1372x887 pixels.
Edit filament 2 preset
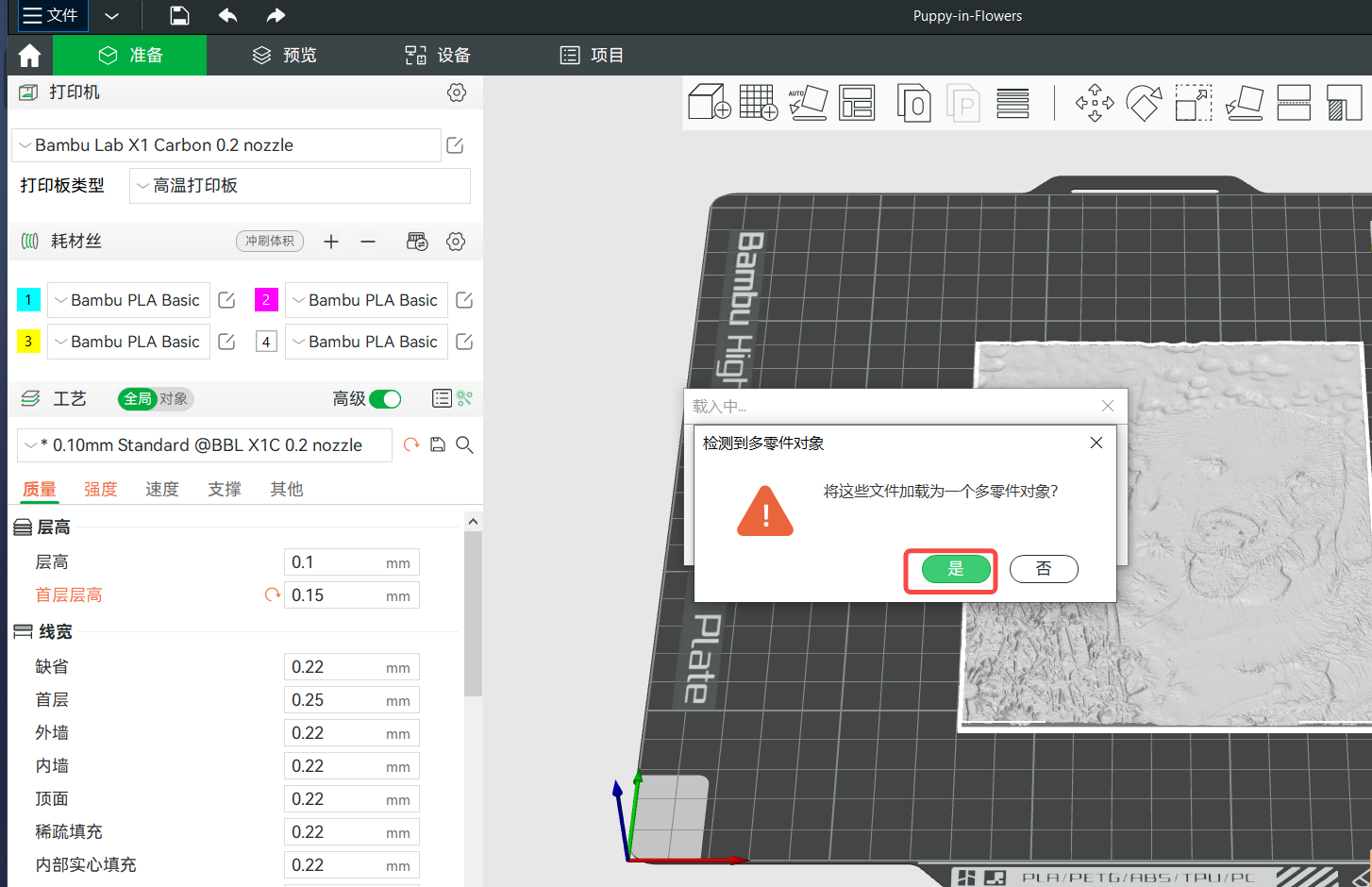[x=464, y=300]
